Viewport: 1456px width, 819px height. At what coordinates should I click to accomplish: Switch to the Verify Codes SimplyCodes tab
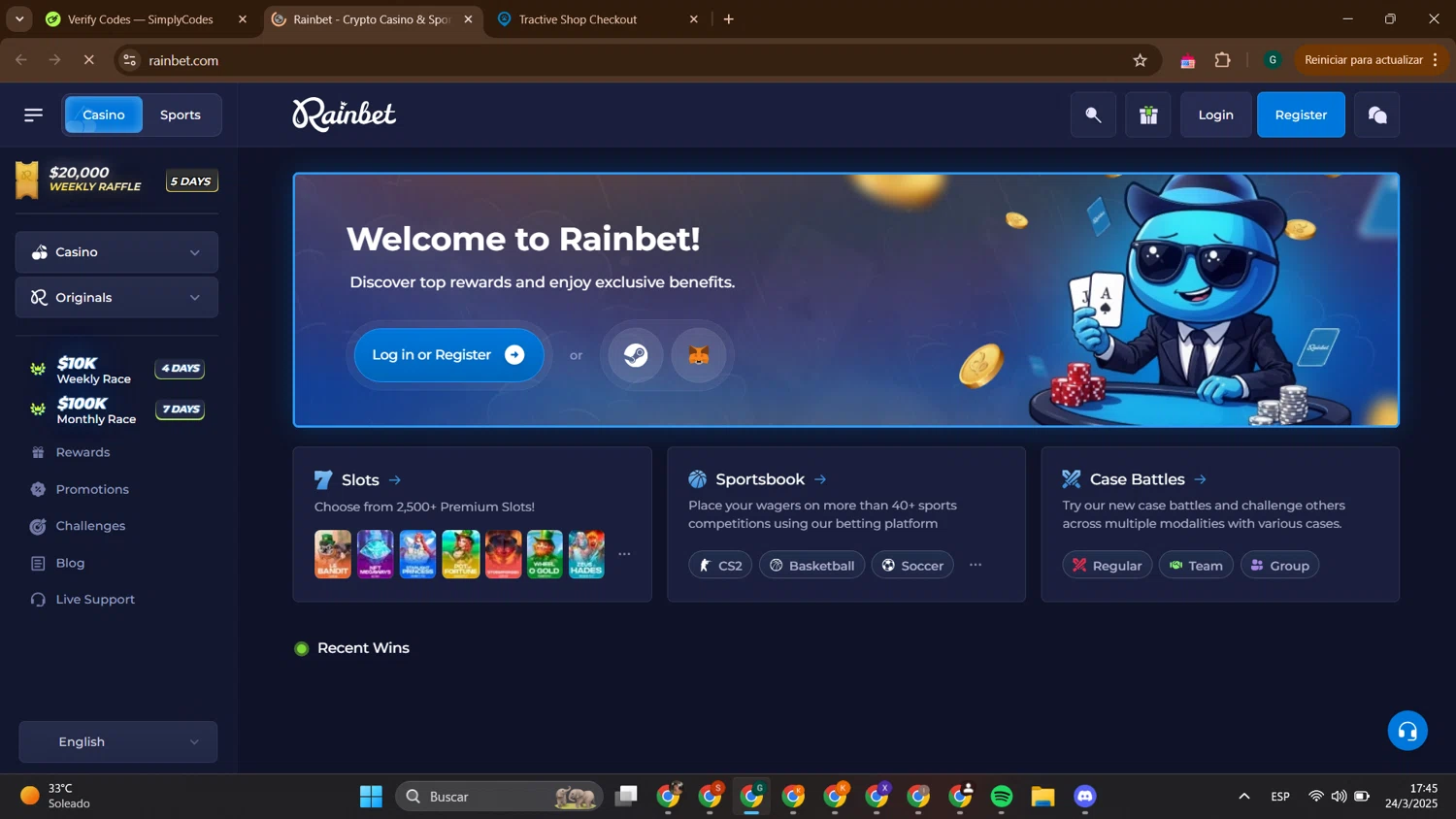(x=141, y=19)
